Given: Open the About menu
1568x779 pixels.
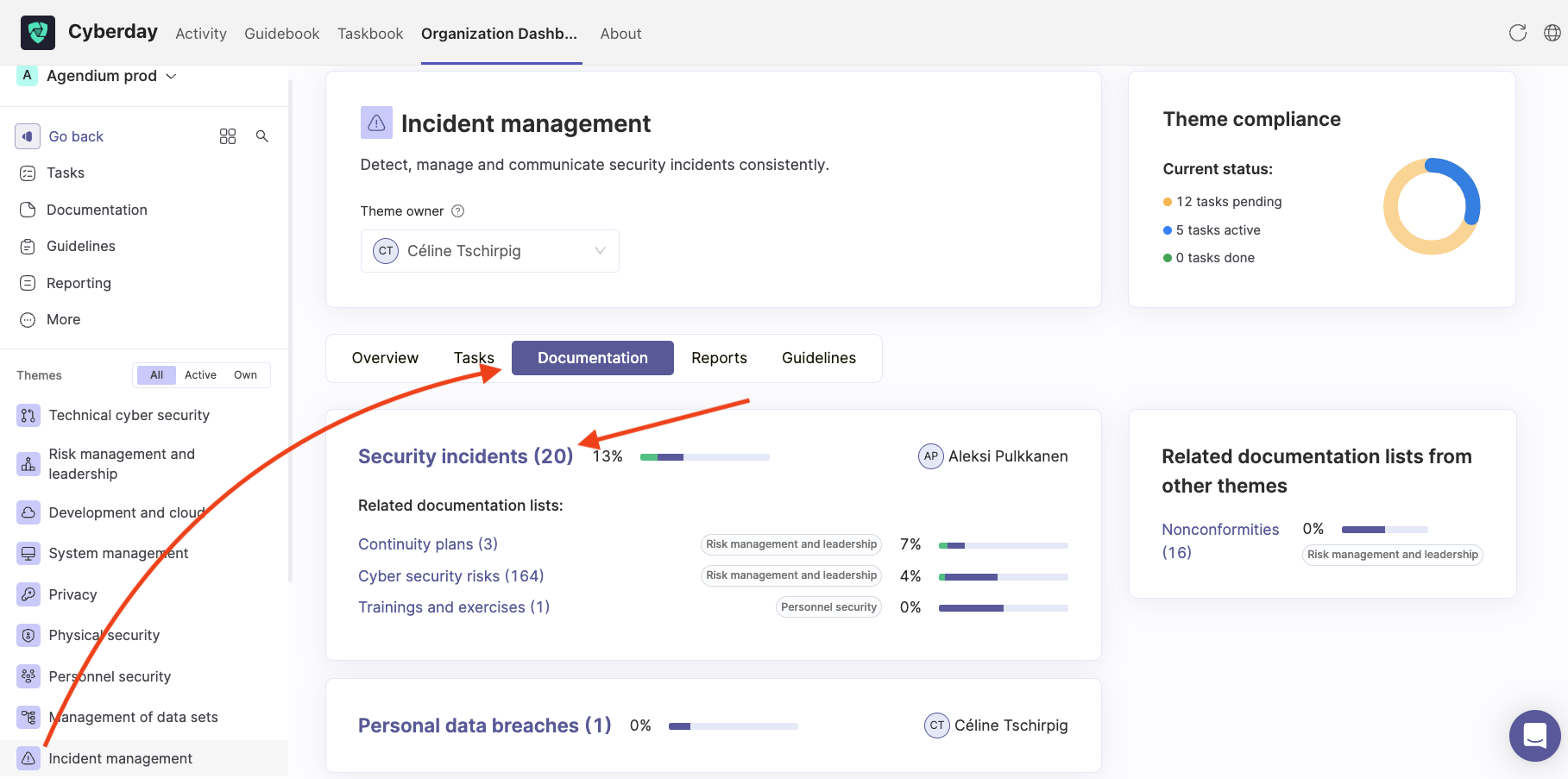Looking at the screenshot, I should (620, 34).
